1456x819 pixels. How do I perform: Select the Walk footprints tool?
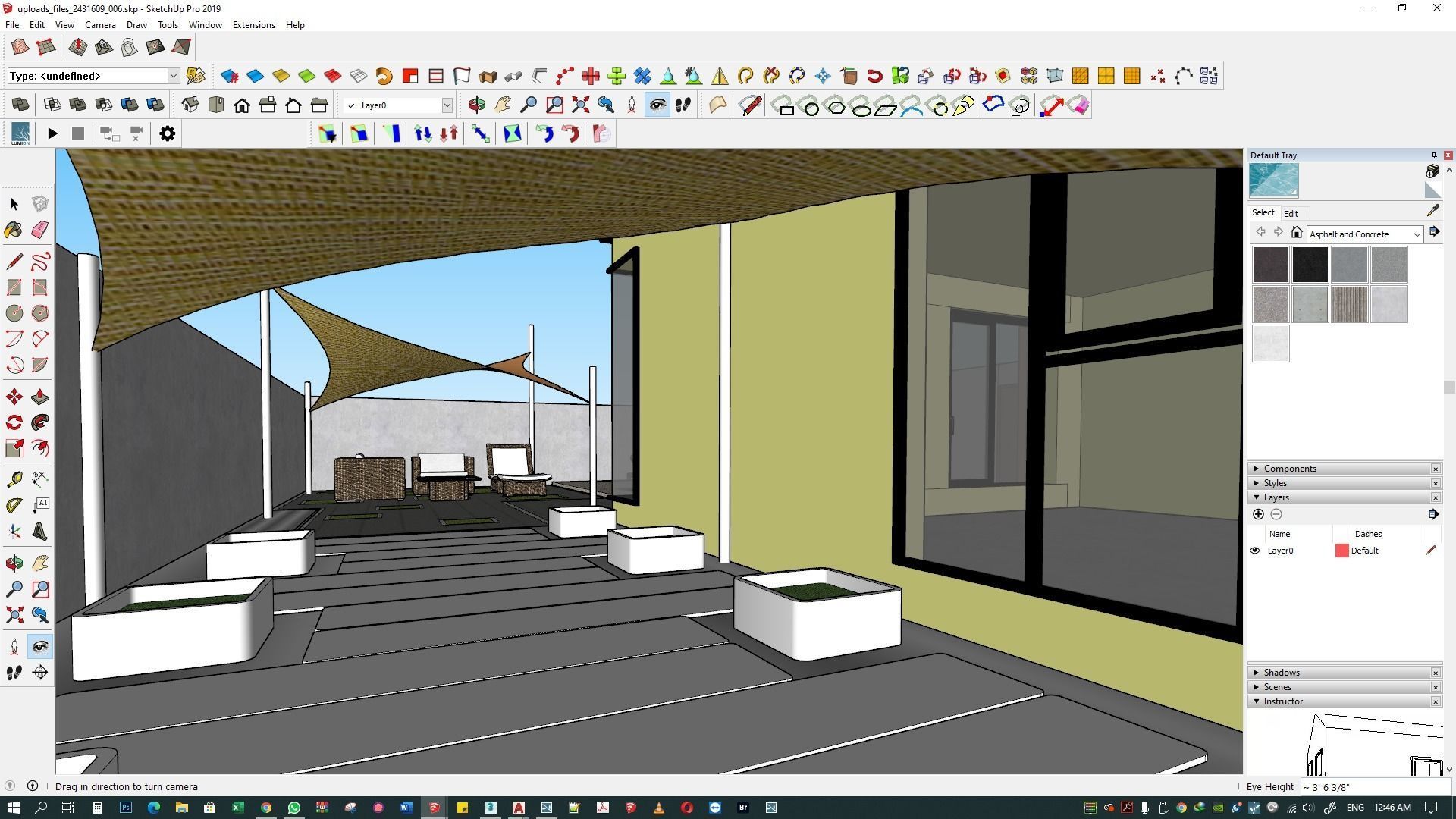pyautogui.click(x=14, y=673)
